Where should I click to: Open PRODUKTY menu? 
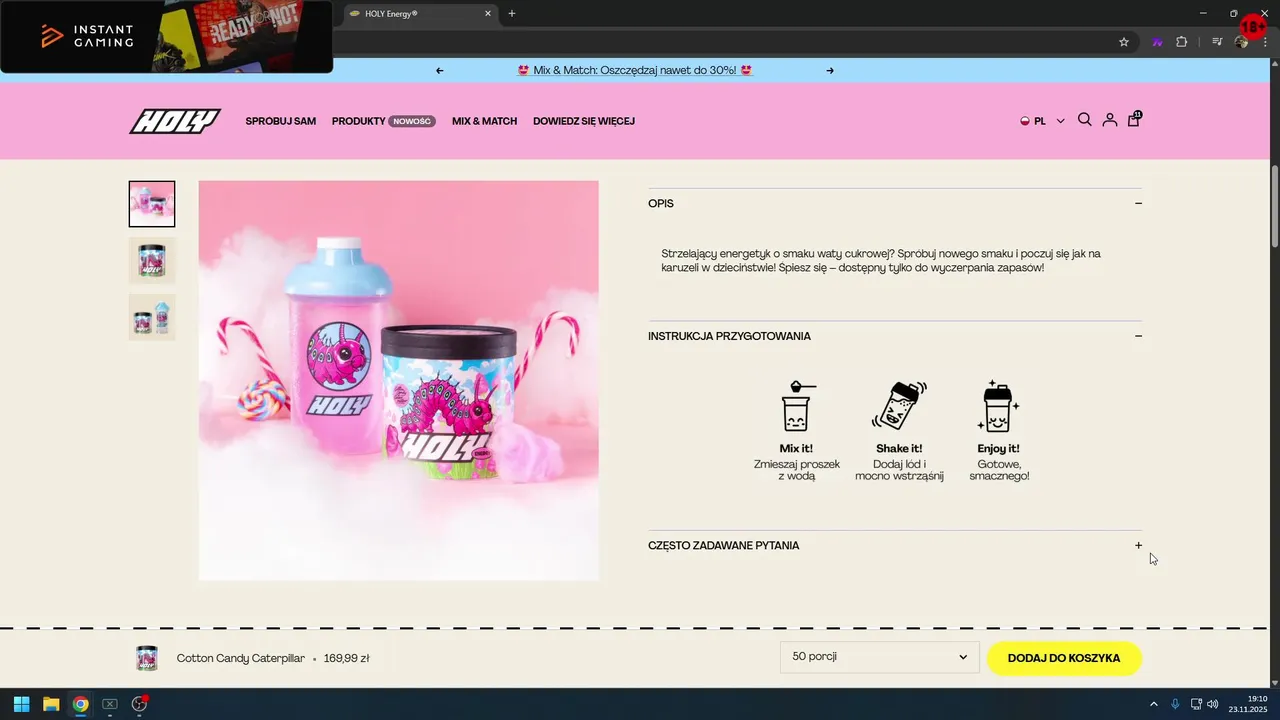pyautogui.click(x=358, y=121)
